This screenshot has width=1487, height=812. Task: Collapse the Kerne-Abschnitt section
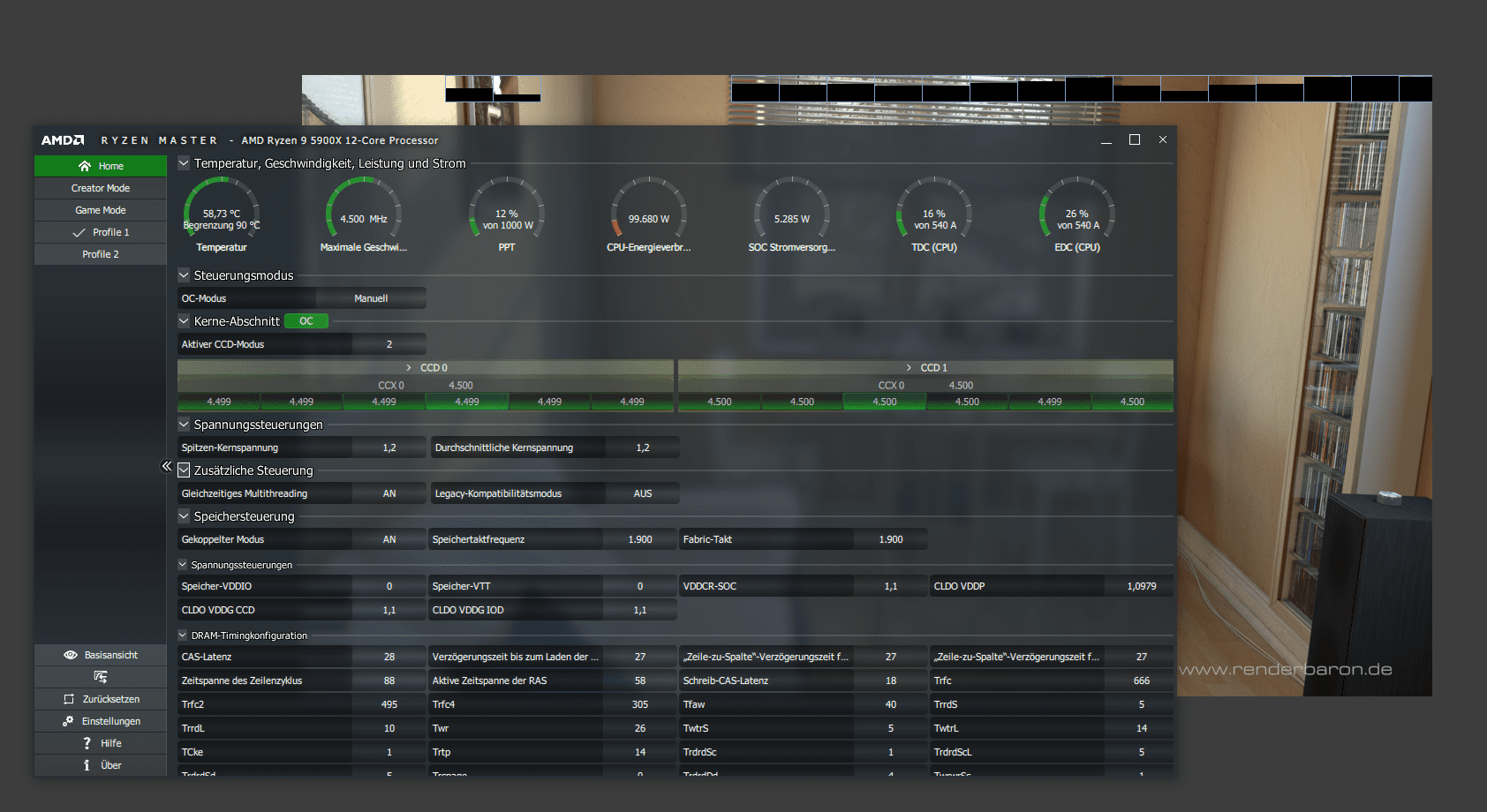pos(184,321)
